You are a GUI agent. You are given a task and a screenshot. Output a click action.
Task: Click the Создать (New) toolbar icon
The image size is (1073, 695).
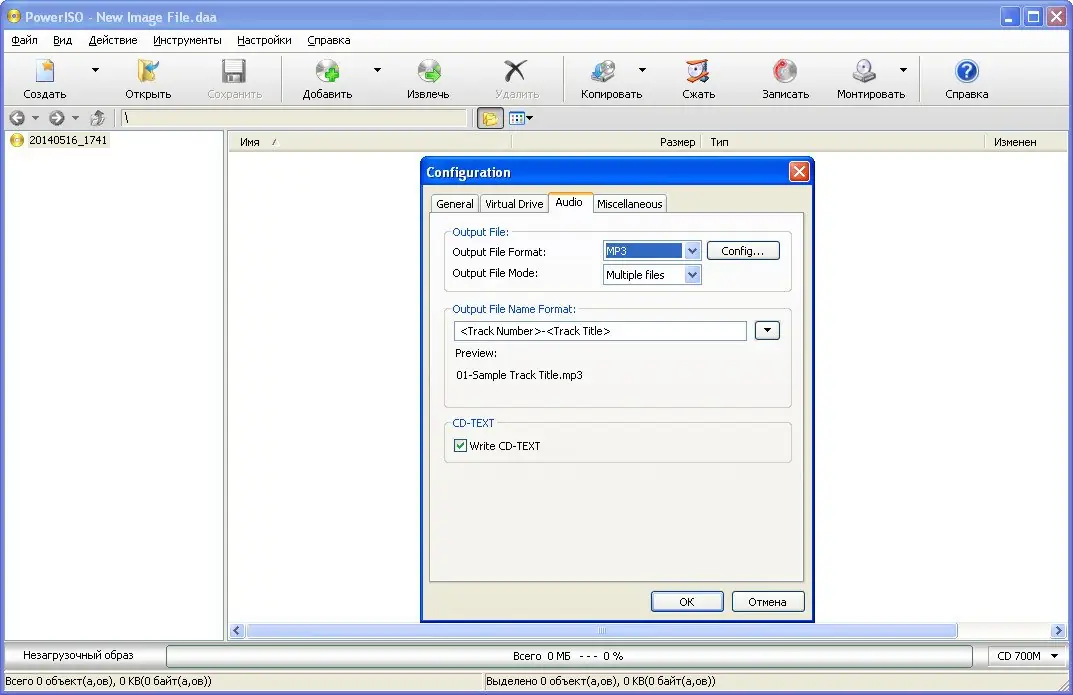(45, 71)
